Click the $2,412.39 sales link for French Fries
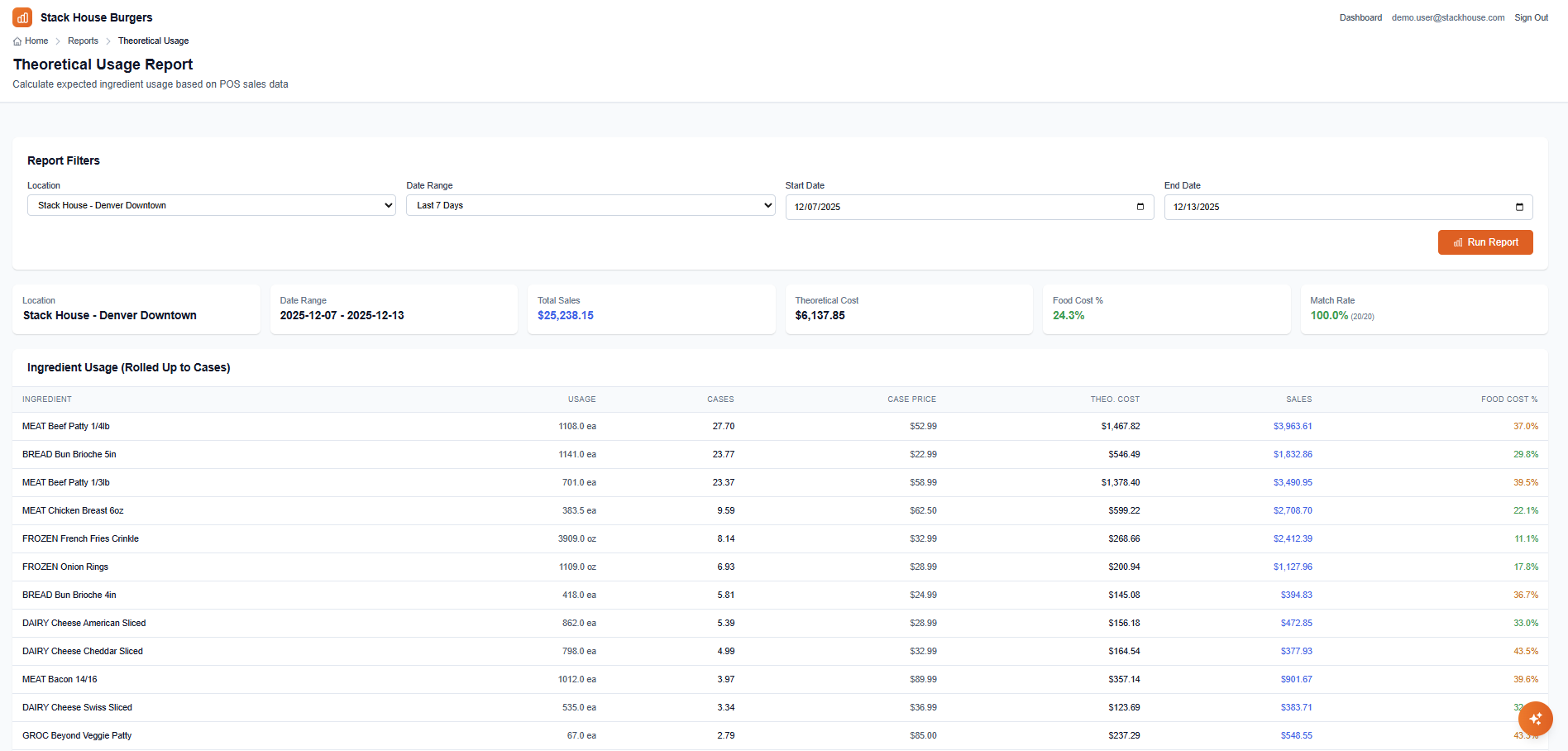The image size is (1568, 751). (1292, 538)
